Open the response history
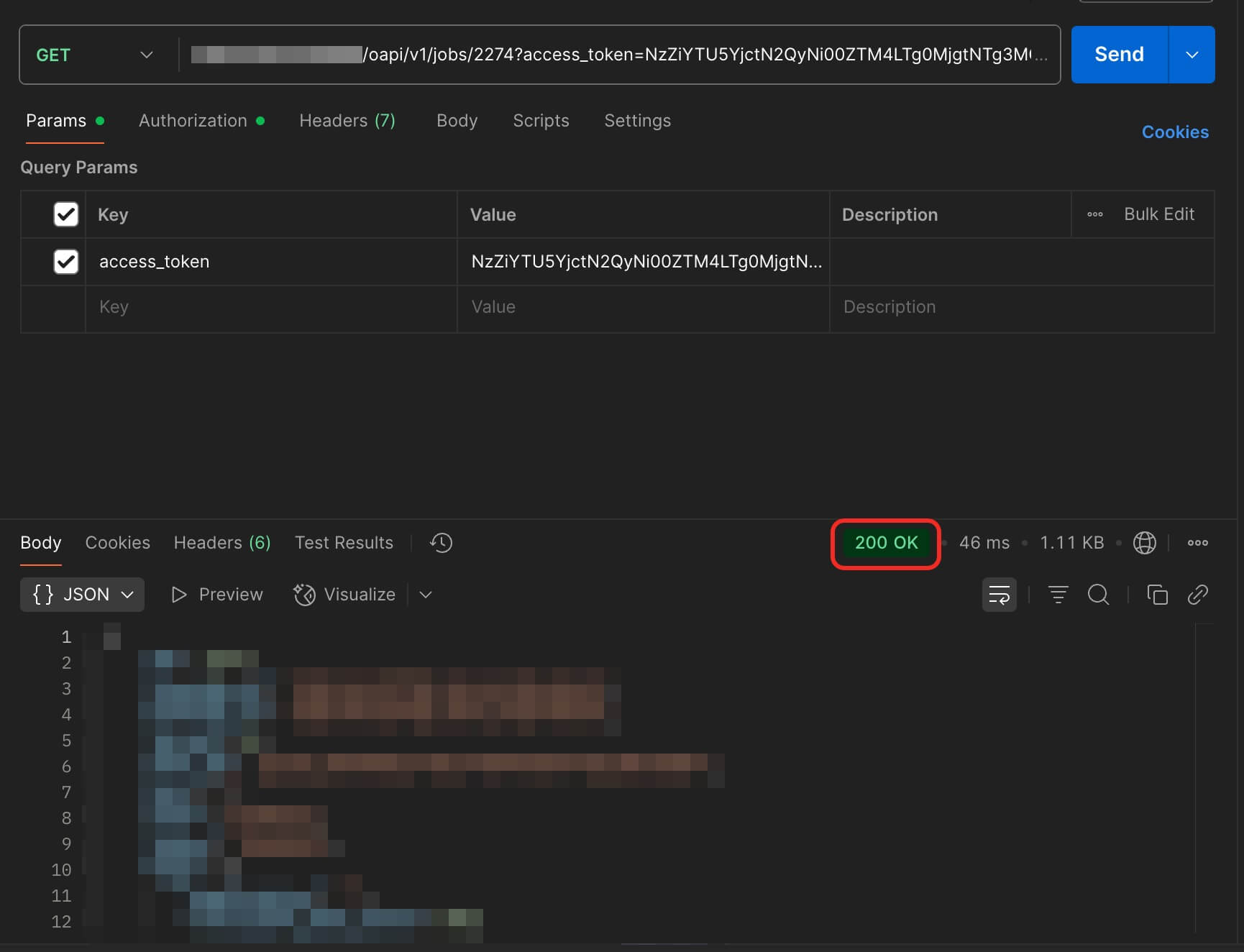The width and height of the screenshot is (1244, 952). [441, 543]
